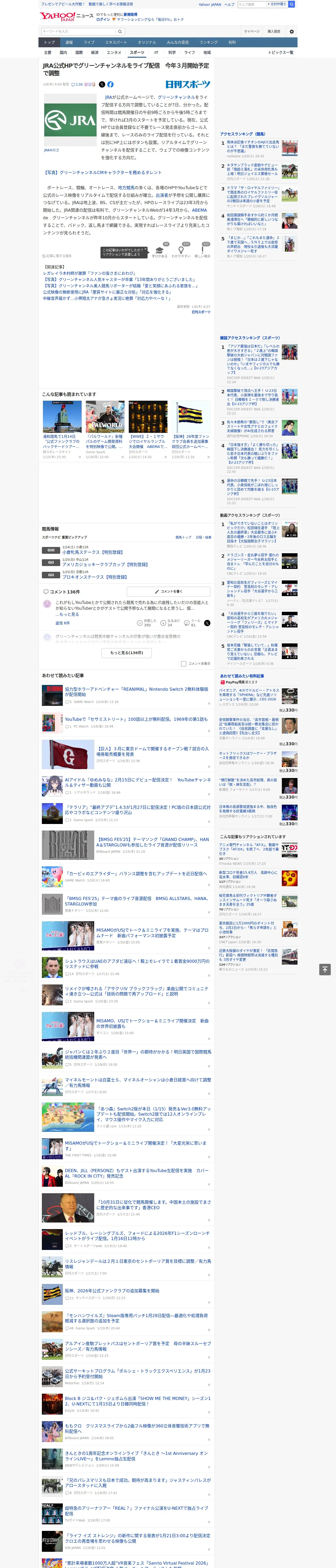Select the 速報 tab
The width and height of the screenshot is (336, 1568).
pos(69,43)
